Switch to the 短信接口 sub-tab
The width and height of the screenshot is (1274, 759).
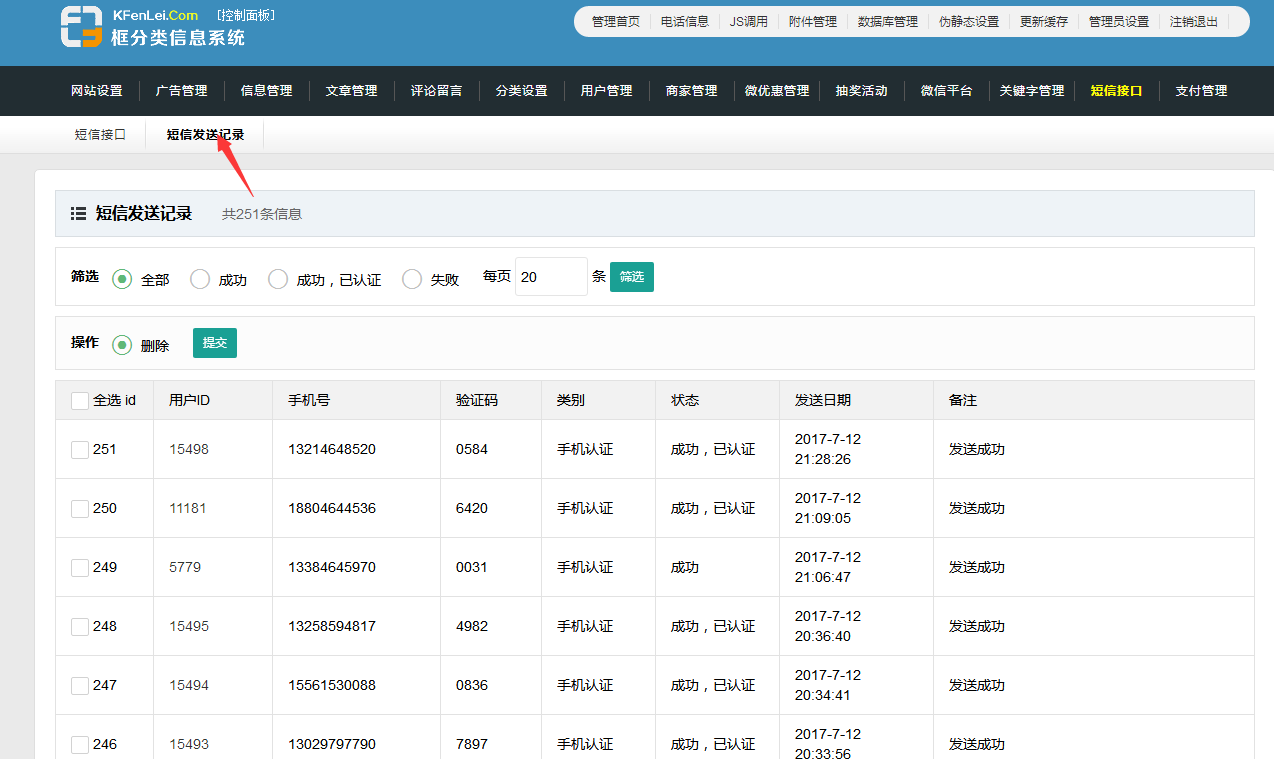100,135
